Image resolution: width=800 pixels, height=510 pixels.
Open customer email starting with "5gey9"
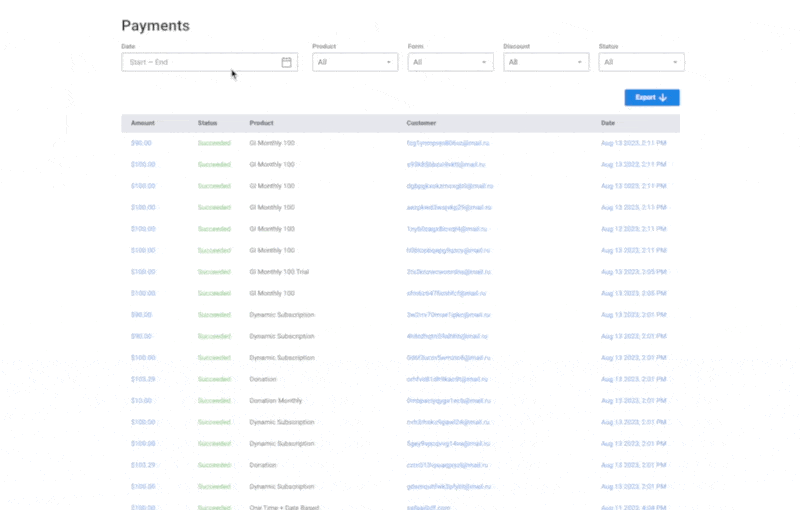tap(448, 444)
